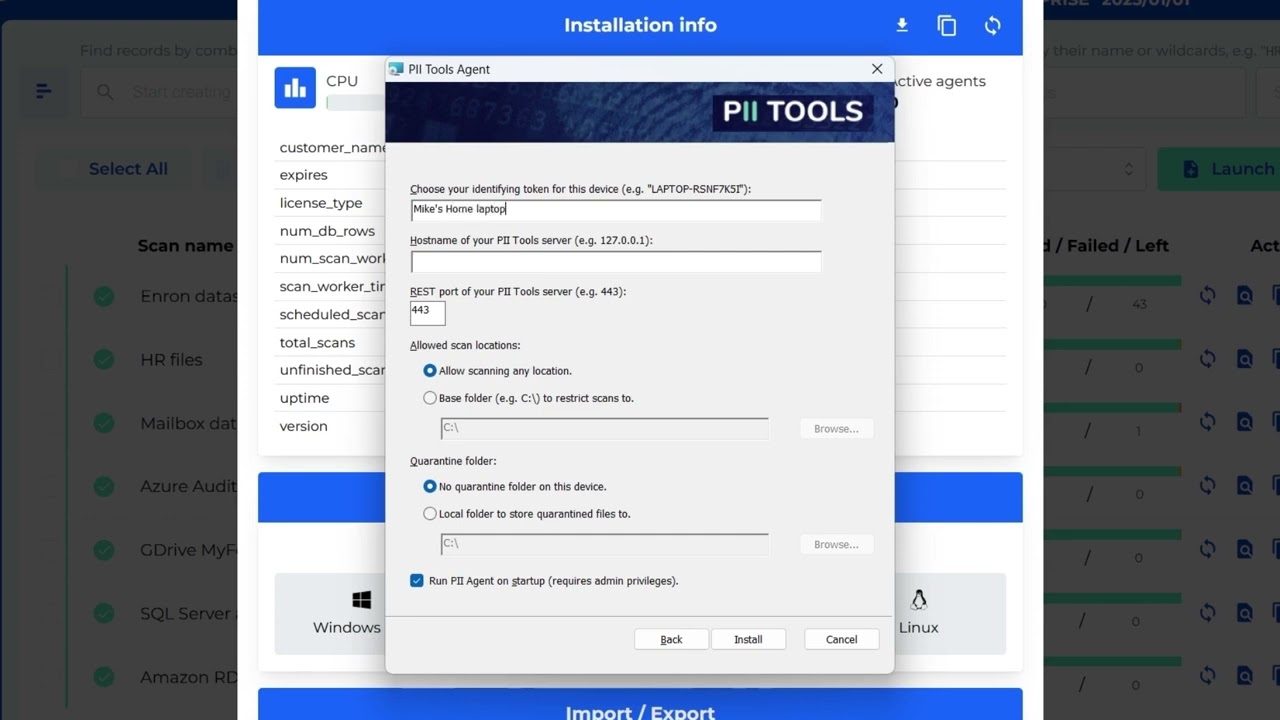
Task: Click the green check icon of HR files row
Action: (104, 359)
